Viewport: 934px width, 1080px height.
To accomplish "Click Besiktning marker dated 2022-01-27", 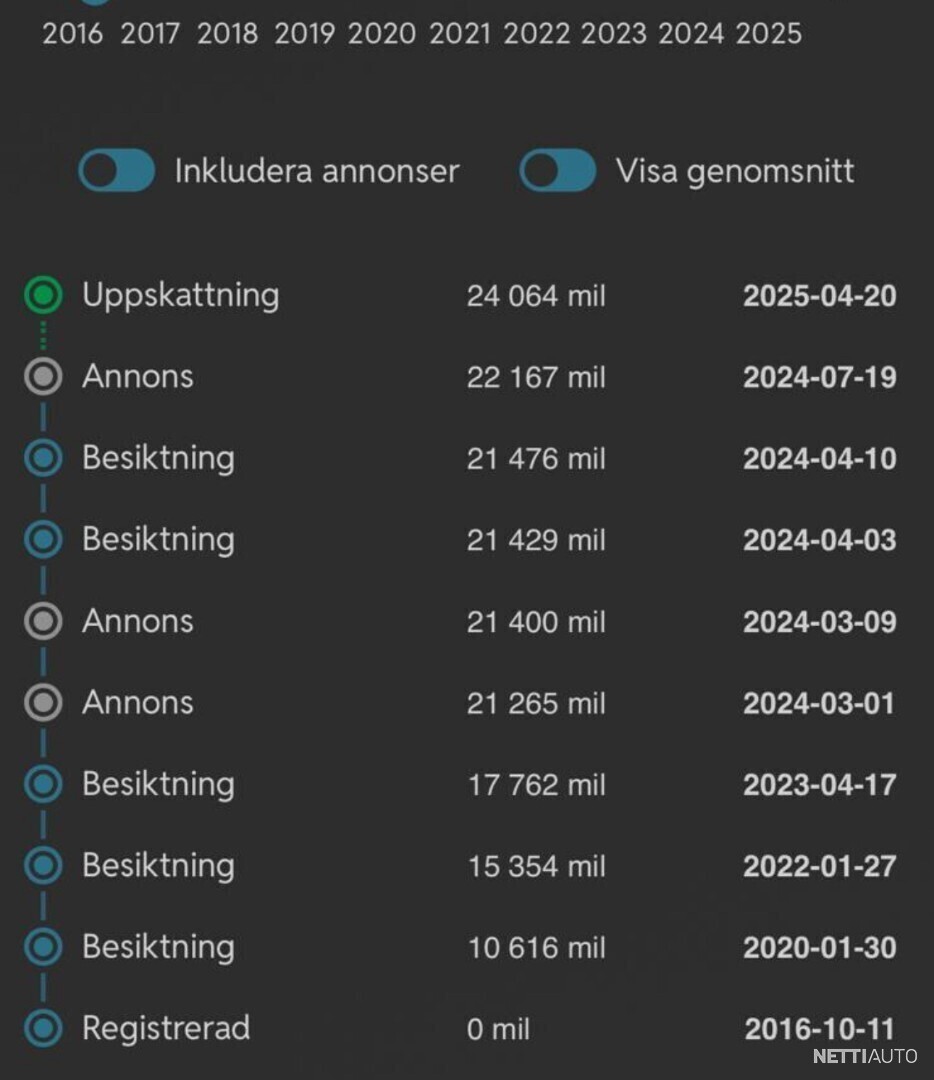I will coord(43,866).
